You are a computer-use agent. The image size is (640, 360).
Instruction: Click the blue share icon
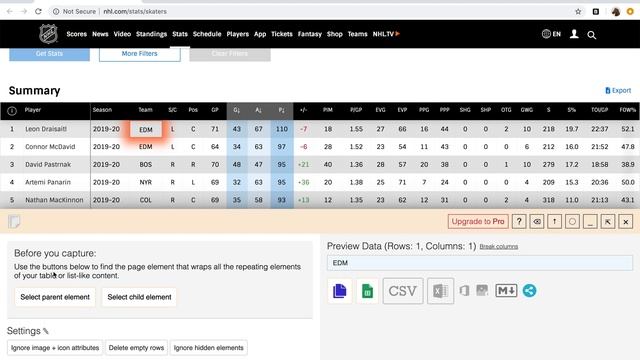pyautogui.click(x=529, y=291)
